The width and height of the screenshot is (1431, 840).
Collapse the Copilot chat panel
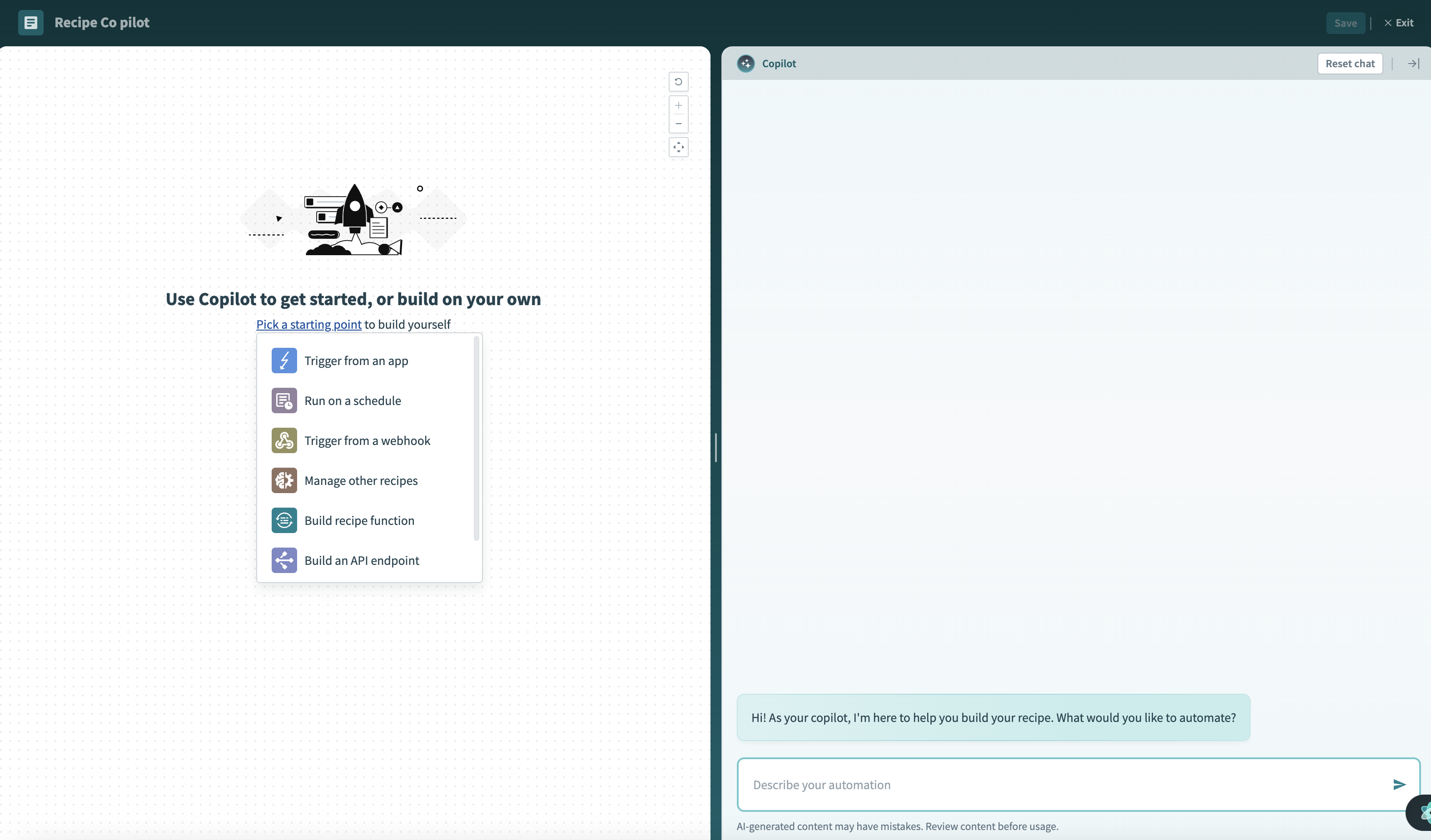coord(1412,63)
